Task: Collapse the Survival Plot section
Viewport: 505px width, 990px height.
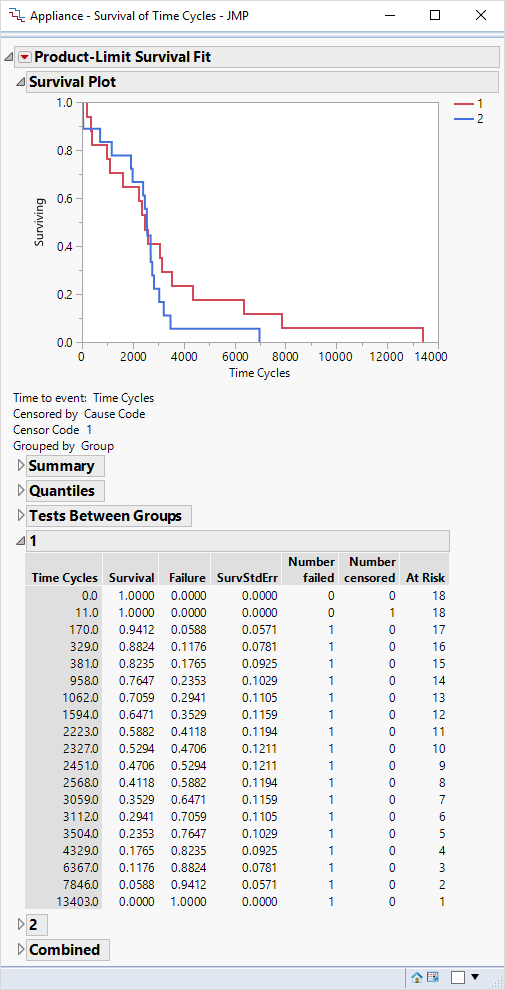Action: pos(20,82)
